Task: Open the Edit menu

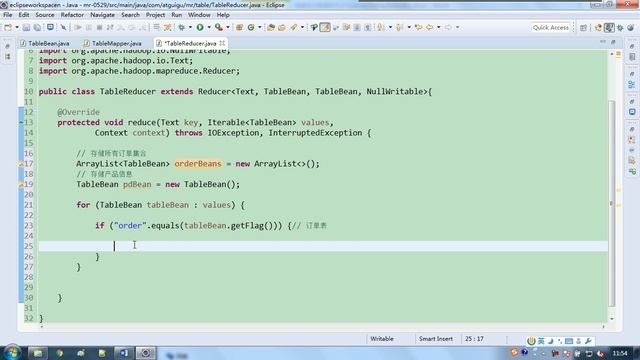Action: pyautogui.click(x=24, y=15)
